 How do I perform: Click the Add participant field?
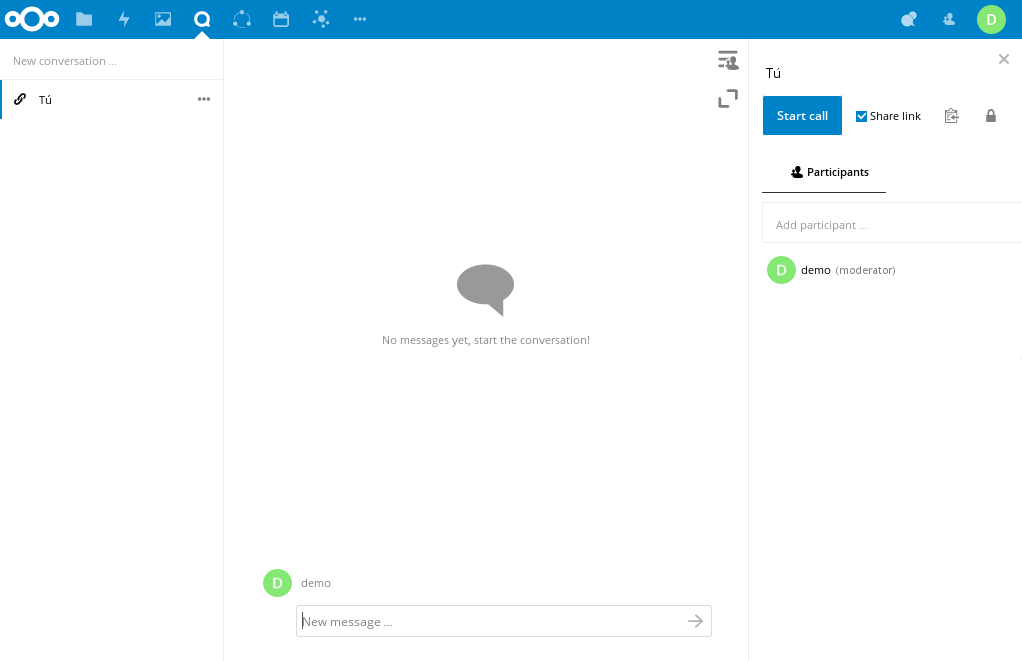point(890,225)
